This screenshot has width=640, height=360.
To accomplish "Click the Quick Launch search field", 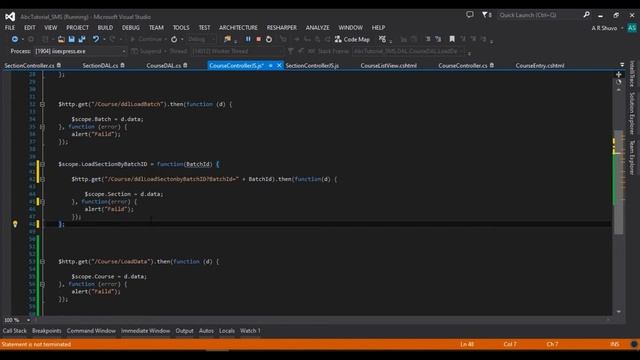I will [540, 15].
